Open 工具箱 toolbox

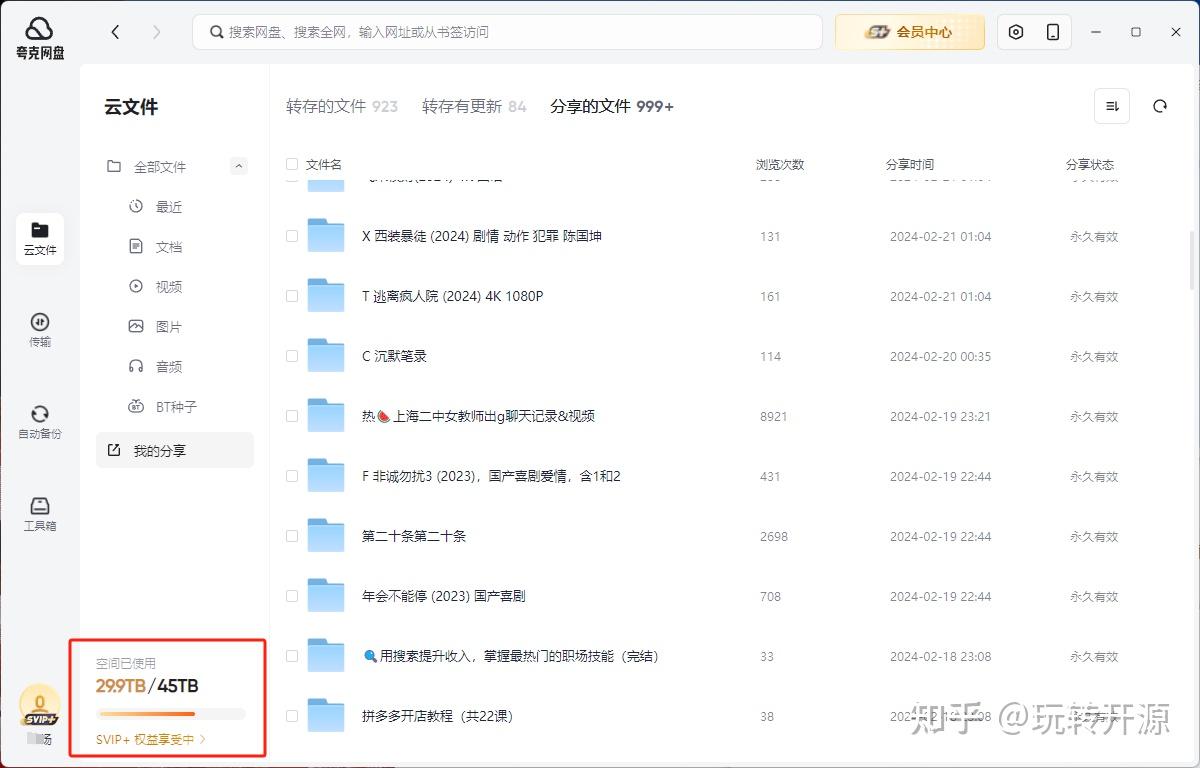point(40,514)
